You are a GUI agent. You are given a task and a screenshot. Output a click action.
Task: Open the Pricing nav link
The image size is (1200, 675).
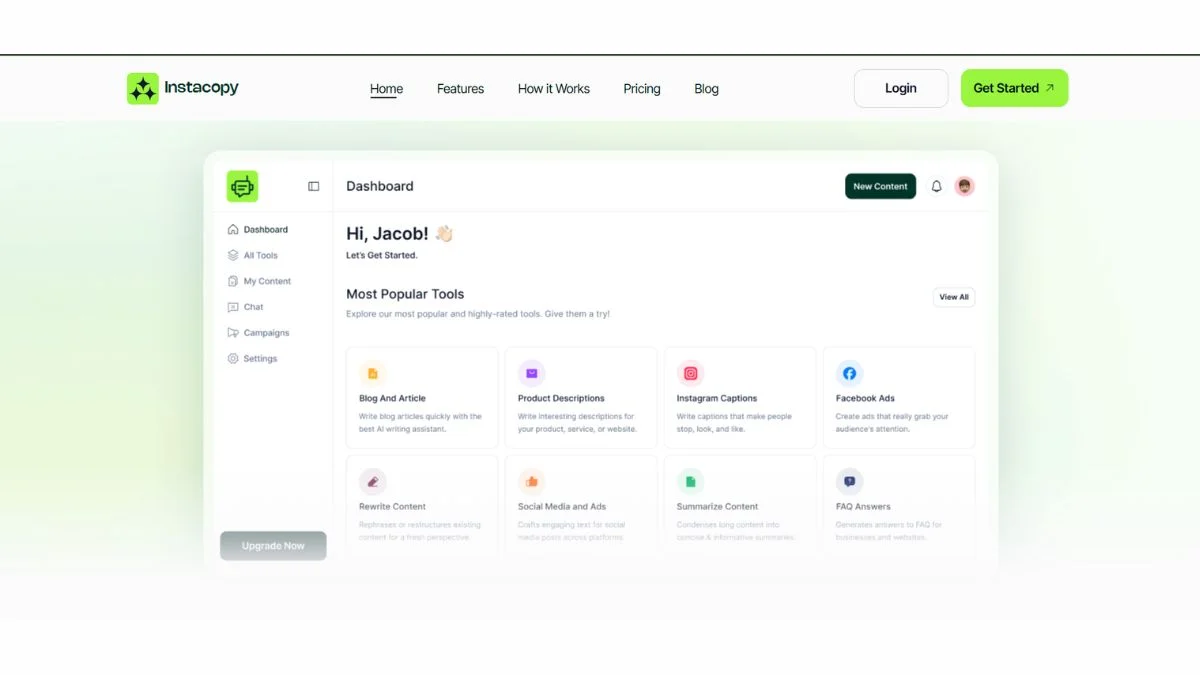pyautogui.click(x=642, y=89)
